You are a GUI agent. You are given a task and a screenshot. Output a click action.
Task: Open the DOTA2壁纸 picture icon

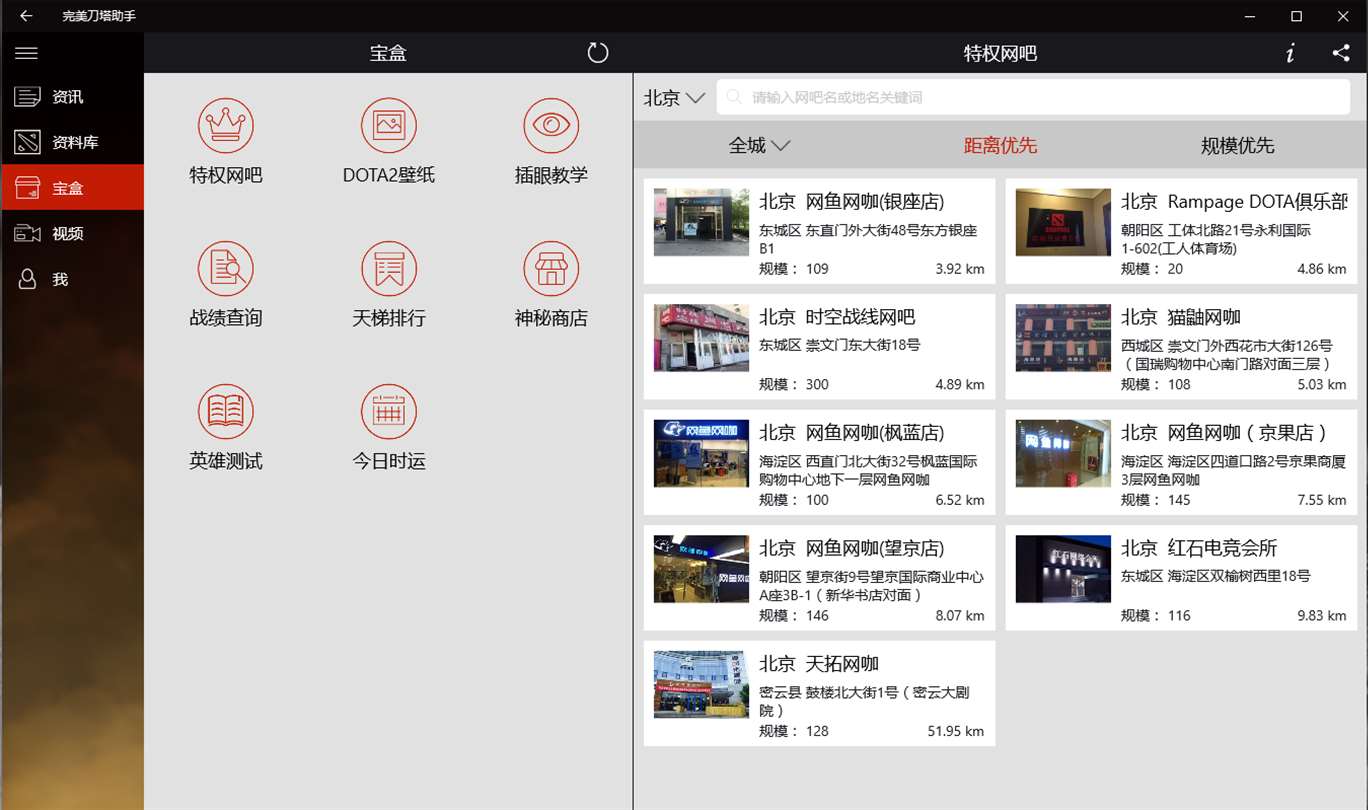pos(389,125)
